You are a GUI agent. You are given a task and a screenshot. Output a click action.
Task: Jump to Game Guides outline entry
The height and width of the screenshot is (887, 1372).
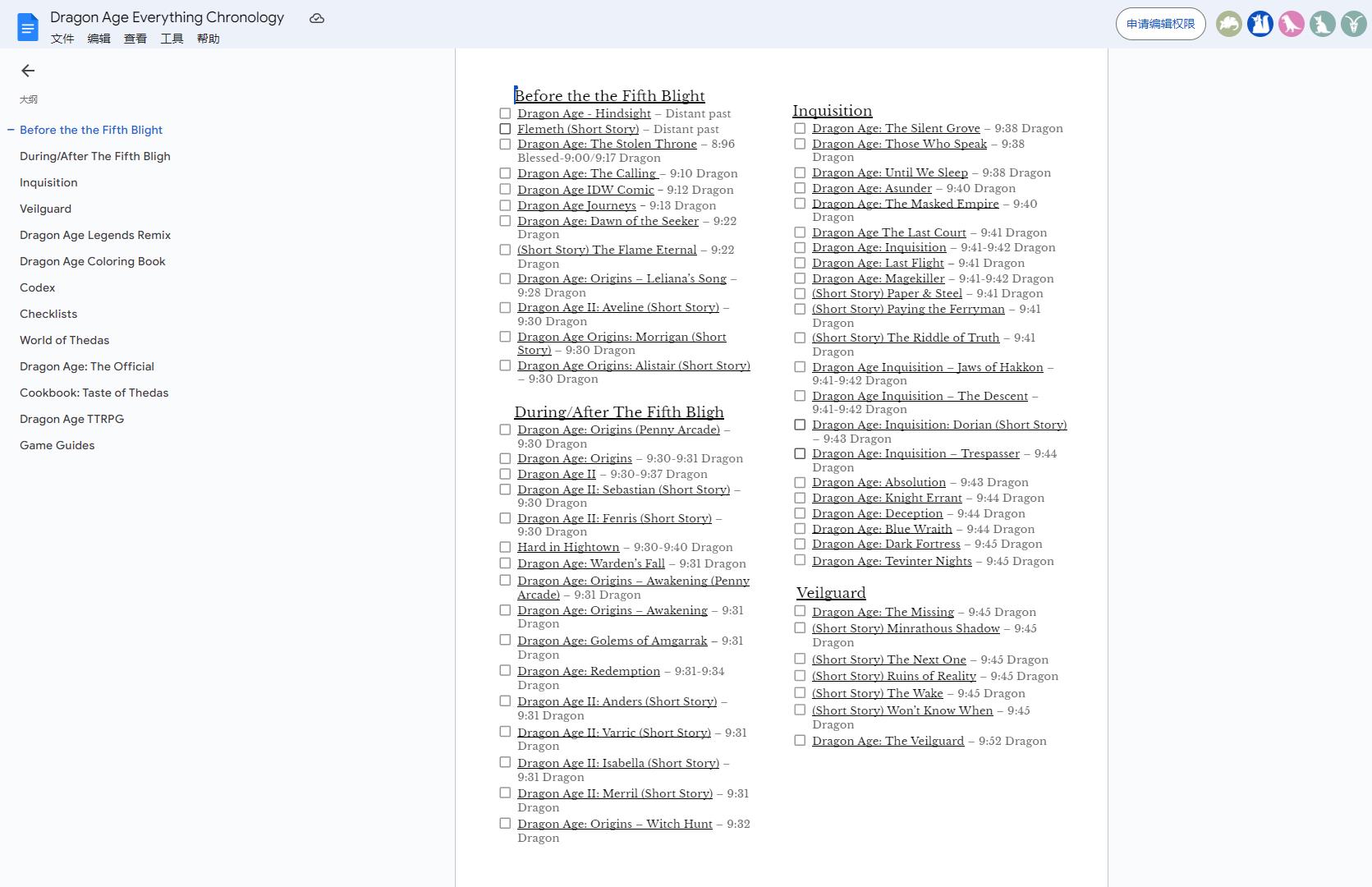coord(57,445)
